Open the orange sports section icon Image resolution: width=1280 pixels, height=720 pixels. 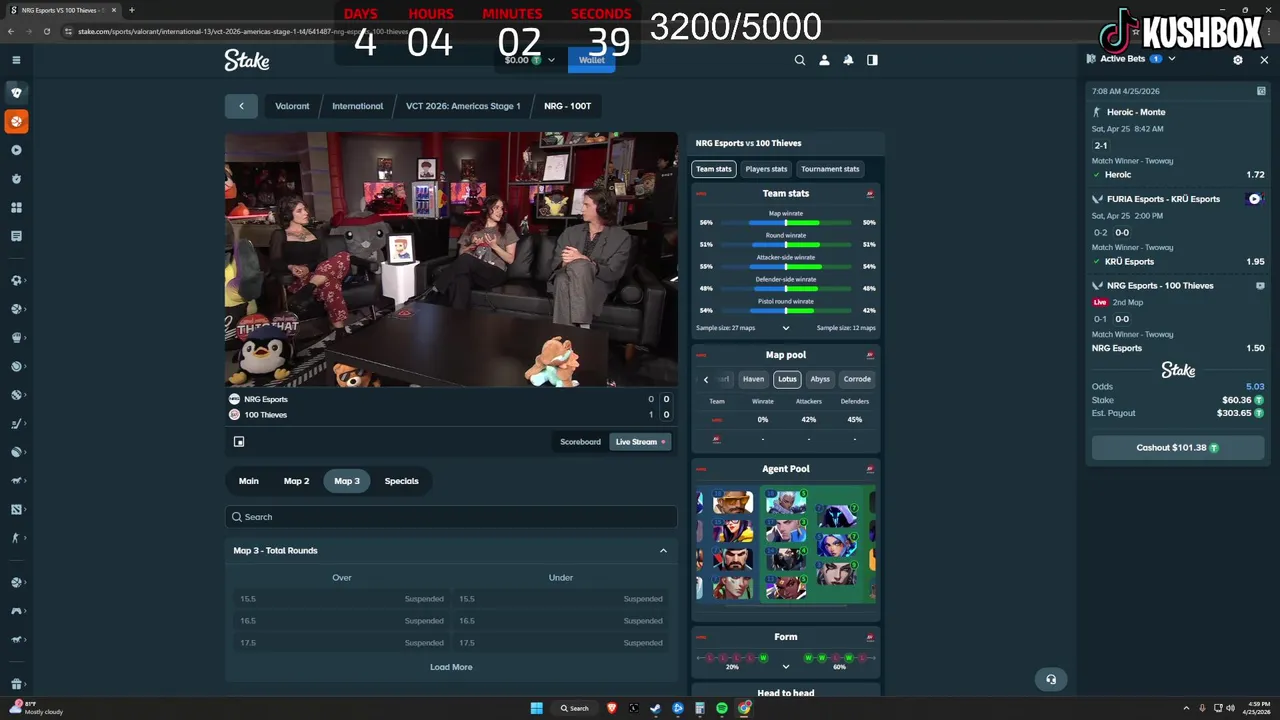16,121
